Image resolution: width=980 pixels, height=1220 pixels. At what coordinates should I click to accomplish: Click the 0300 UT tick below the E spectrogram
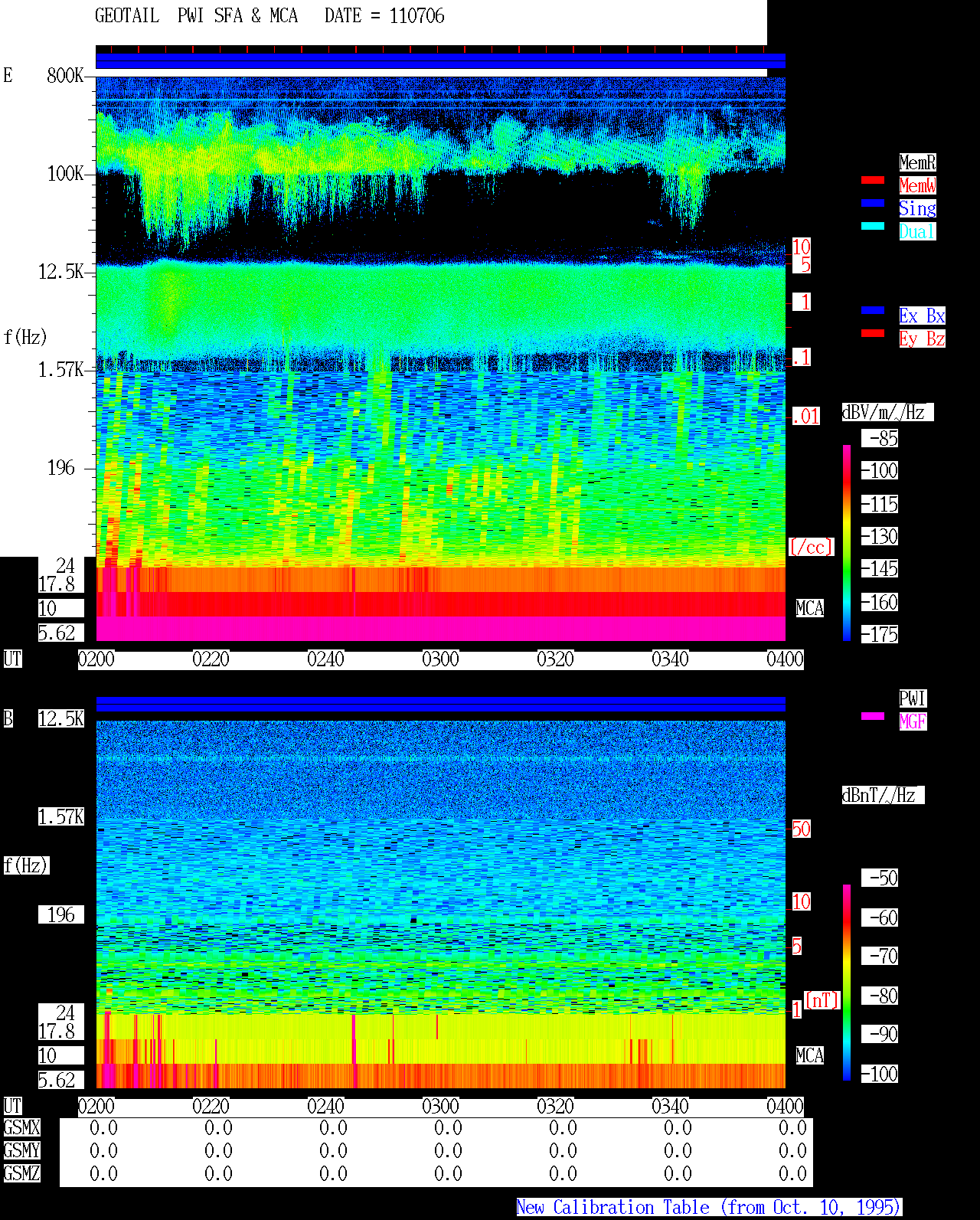440,659
